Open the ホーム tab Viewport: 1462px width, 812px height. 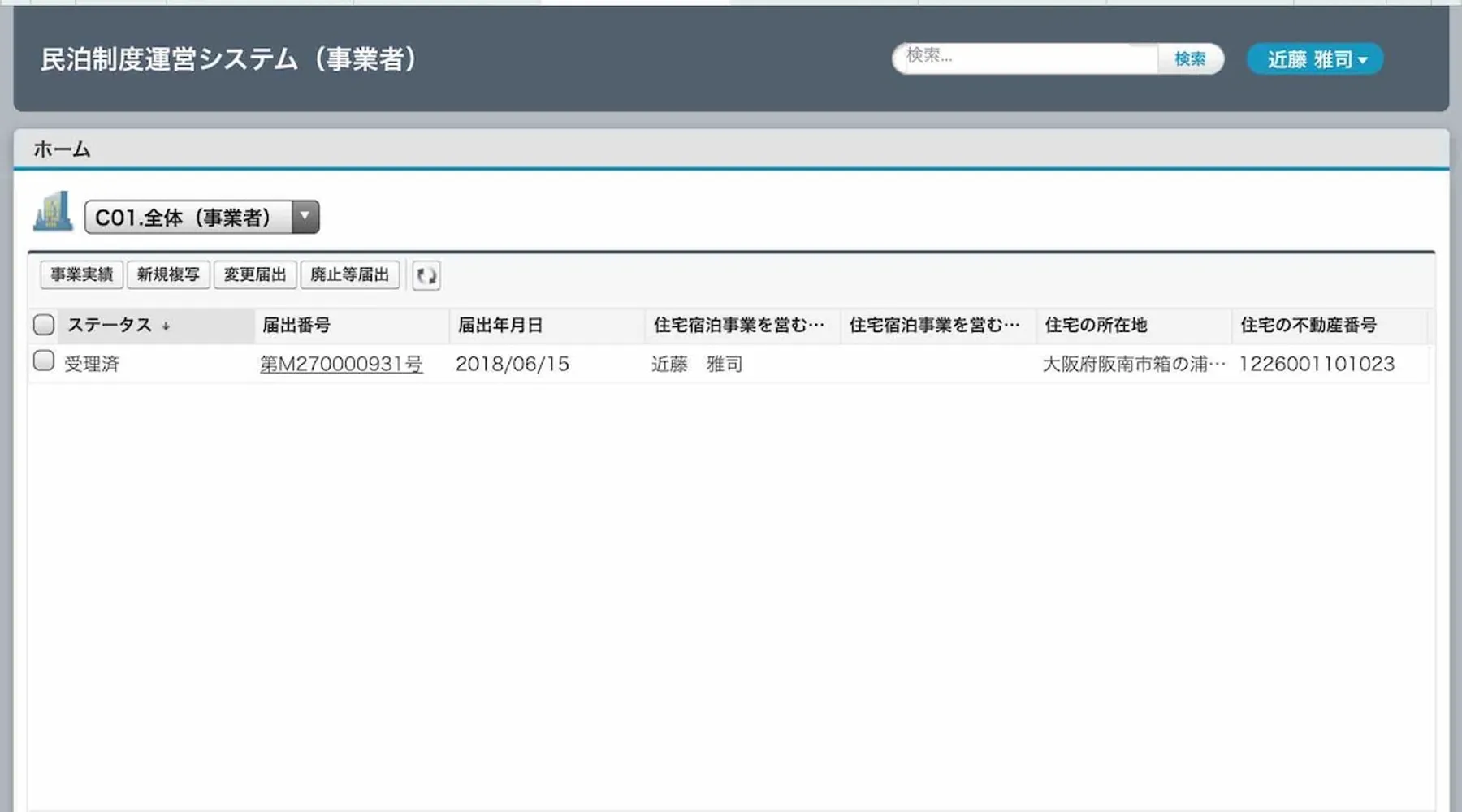tap(62, 149)
